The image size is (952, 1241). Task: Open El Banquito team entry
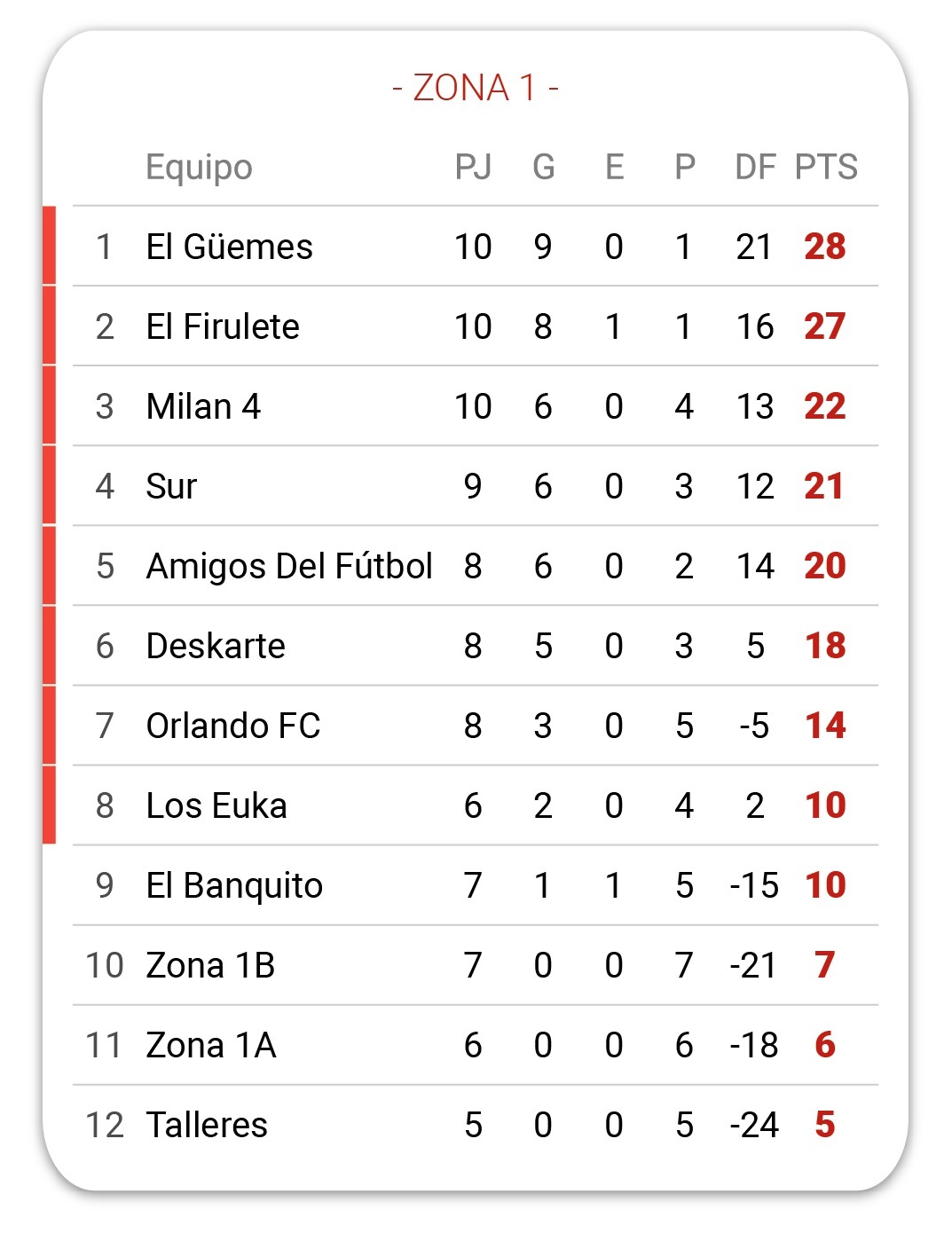476,885
